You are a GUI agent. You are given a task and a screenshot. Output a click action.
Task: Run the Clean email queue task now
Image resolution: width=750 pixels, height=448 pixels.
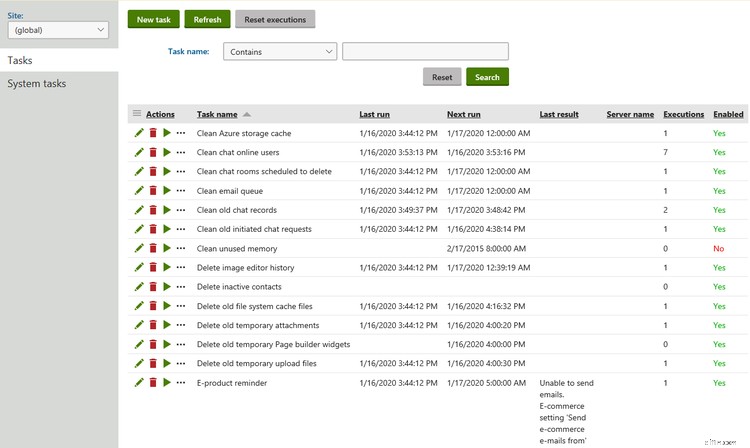167,191
